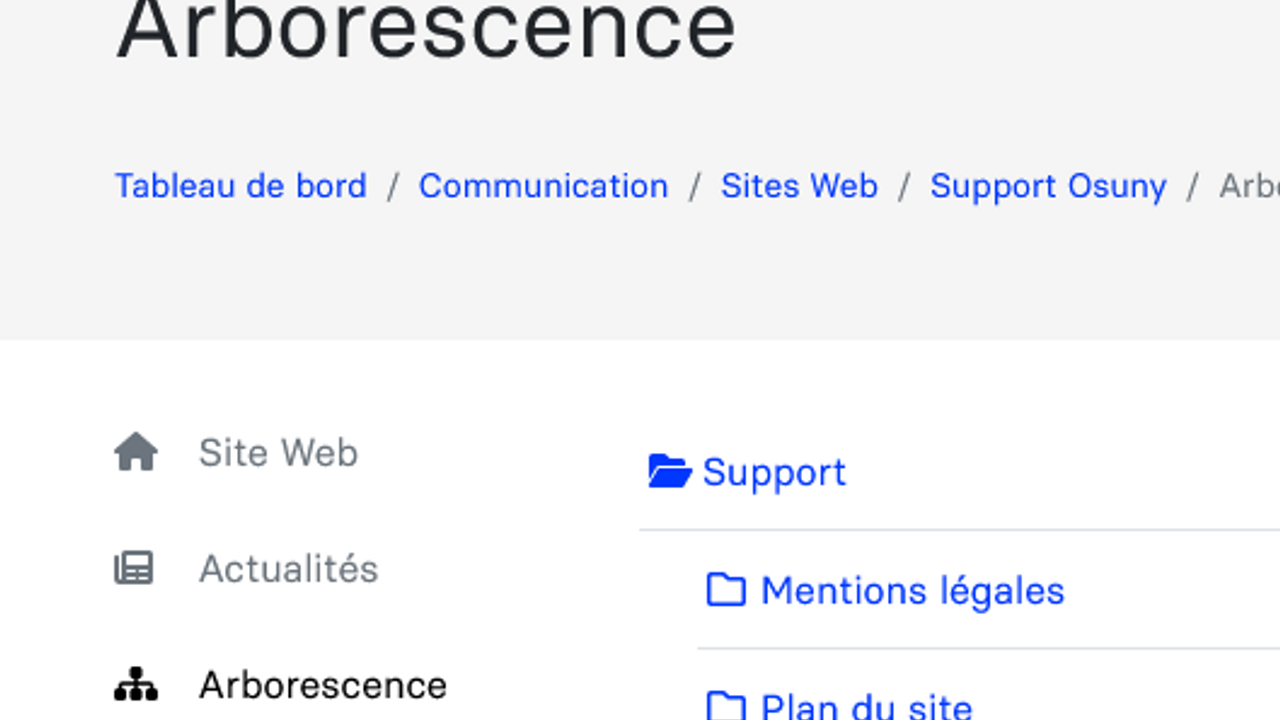Screen dimensions: 1280x720
Task: Click the newspaper icon beside Actualités
Action: [134, 569]
